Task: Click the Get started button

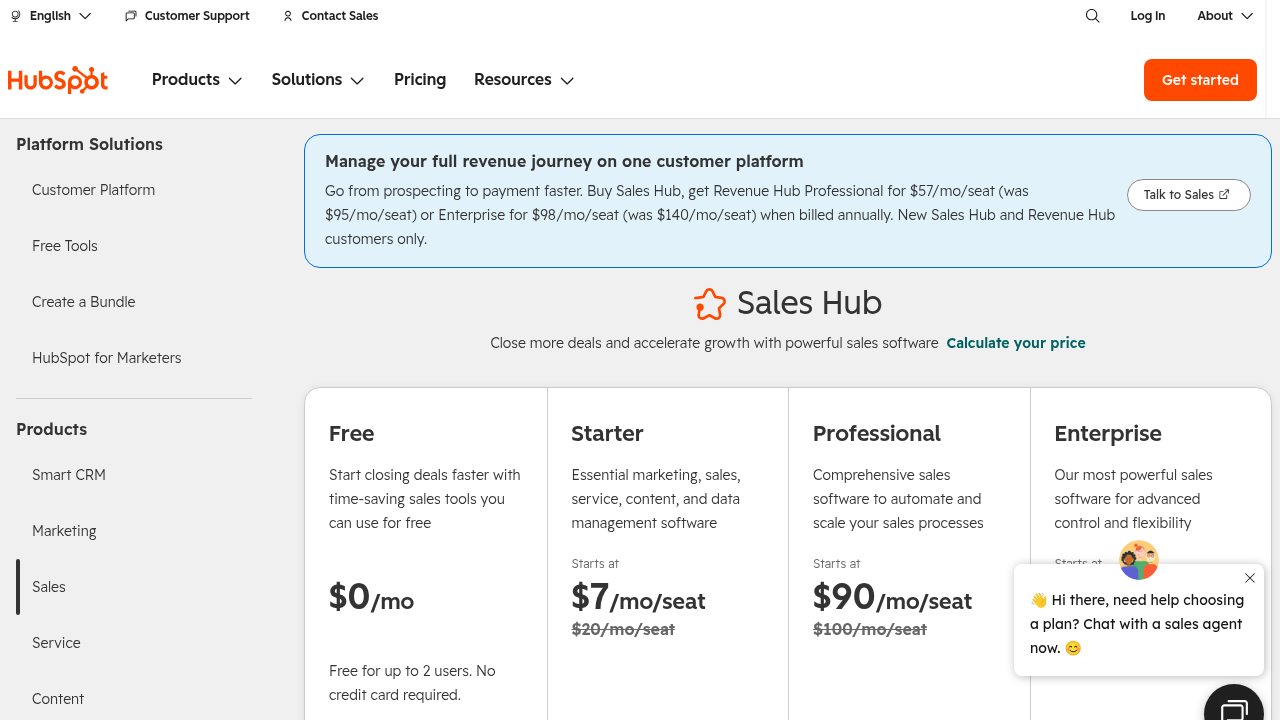Action: [x=1200, y=80]
